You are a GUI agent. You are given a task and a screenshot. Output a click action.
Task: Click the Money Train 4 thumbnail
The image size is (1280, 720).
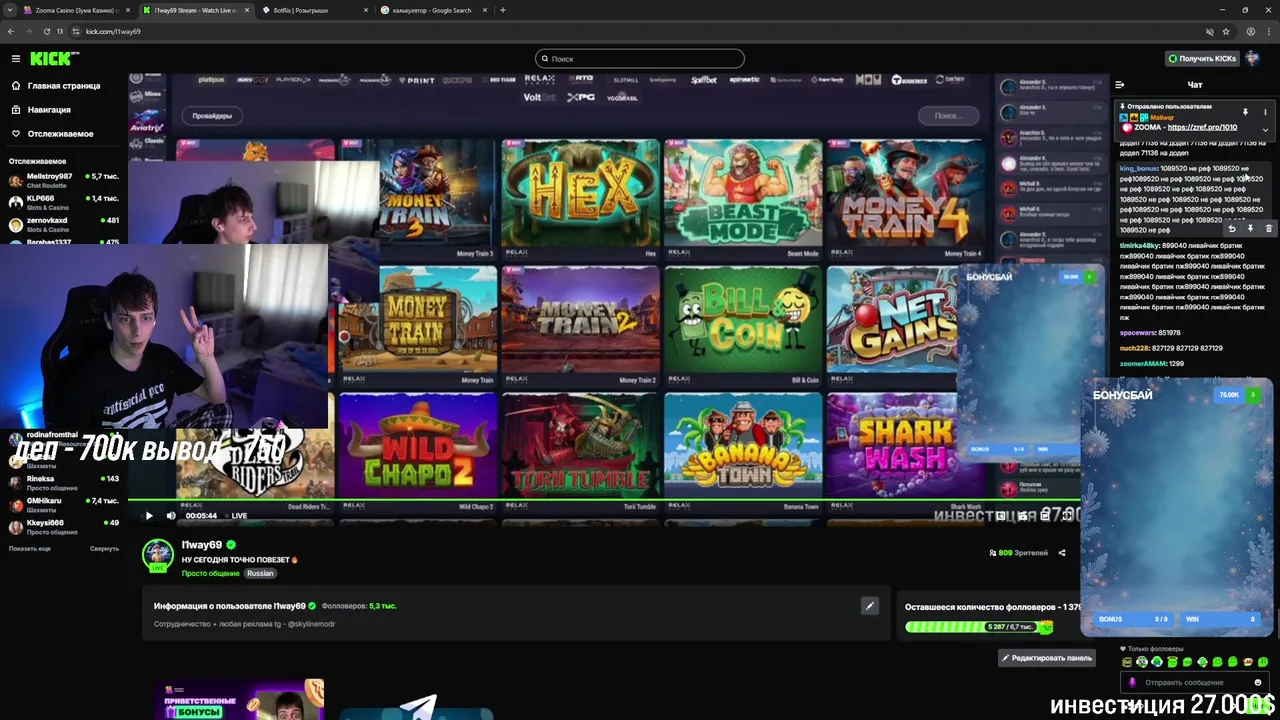(905, 194)
